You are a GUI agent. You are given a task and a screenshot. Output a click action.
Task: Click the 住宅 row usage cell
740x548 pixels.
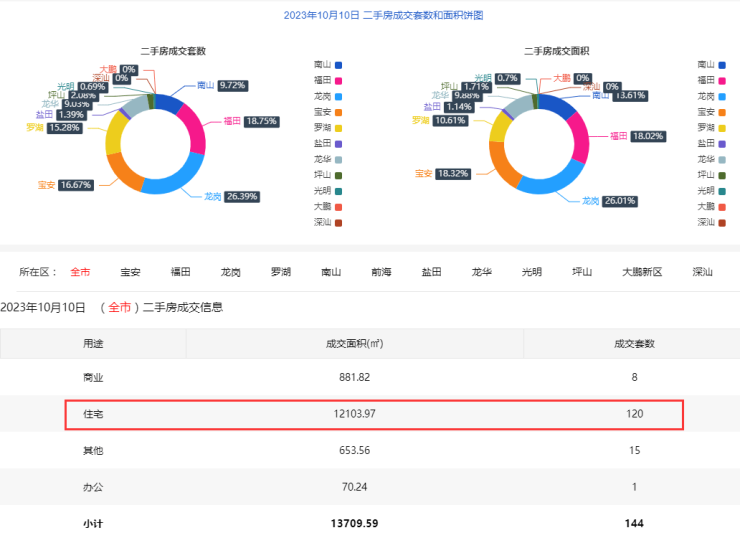tap(93, 413)
